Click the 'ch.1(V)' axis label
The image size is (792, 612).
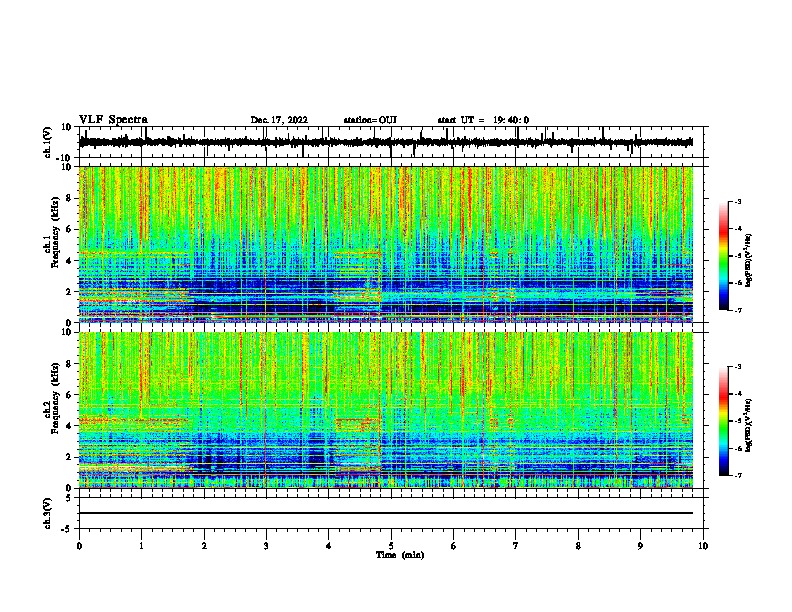(48, 142)
